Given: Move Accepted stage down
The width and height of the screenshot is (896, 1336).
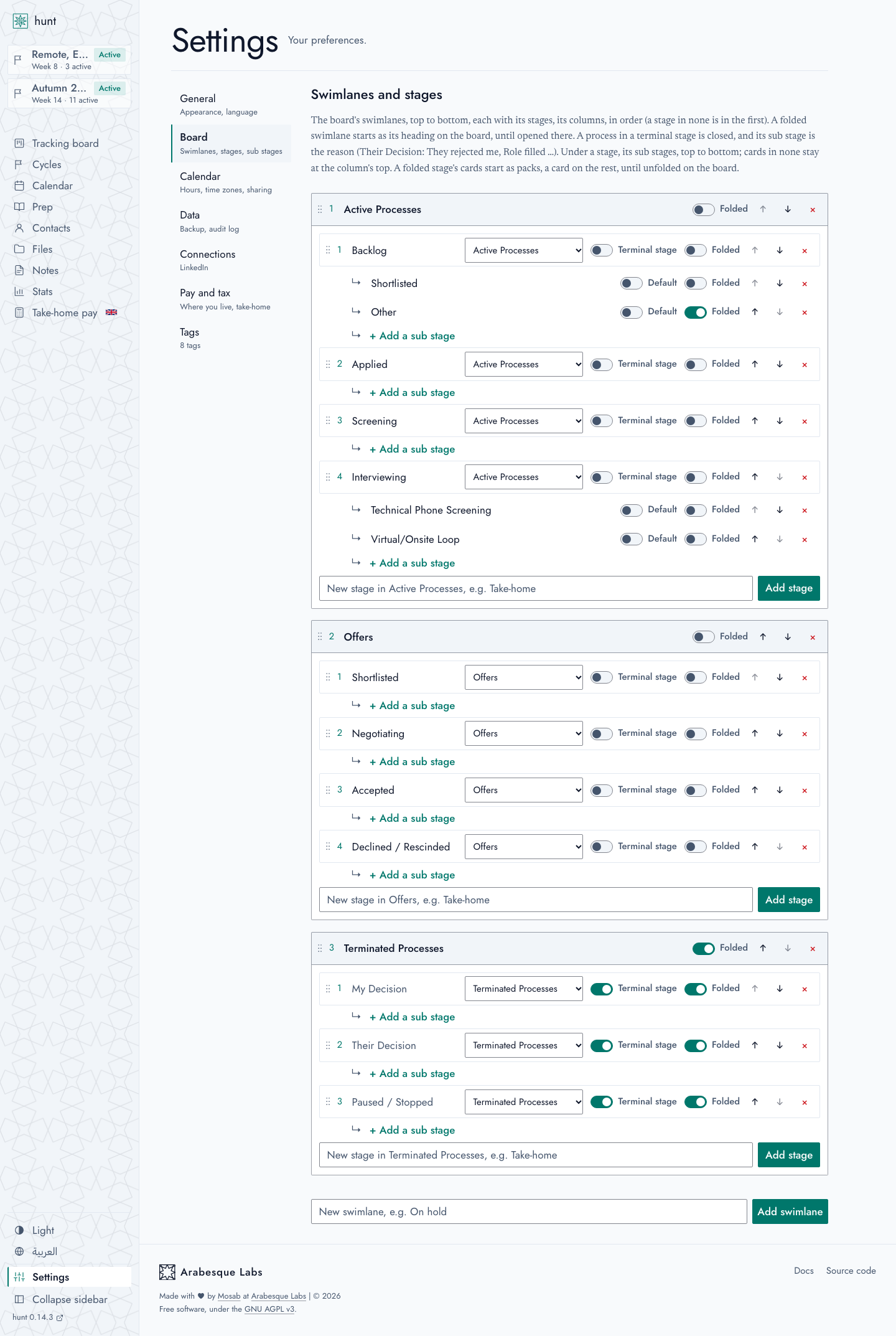Looking at the screenshot, I should pyautogui.click(x=780, y=790).
